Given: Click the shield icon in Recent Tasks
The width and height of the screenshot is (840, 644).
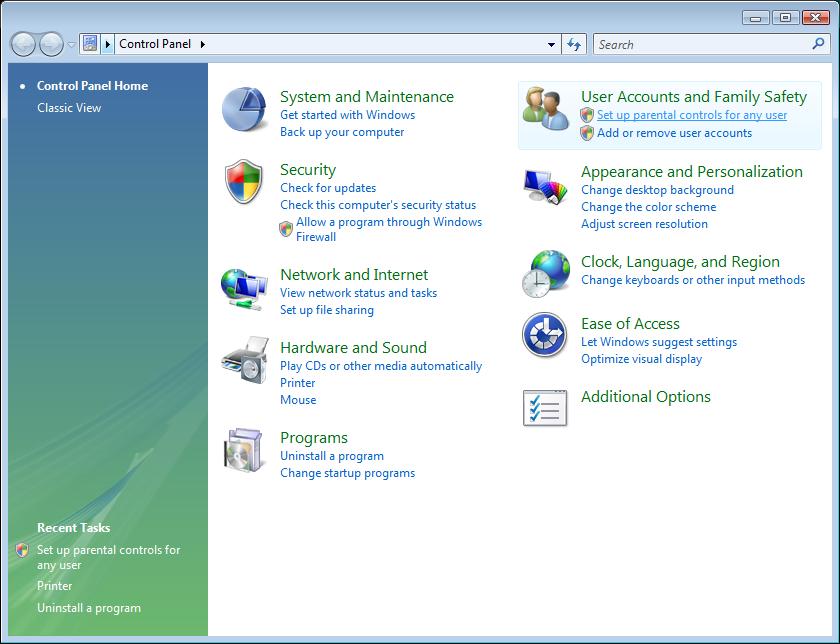Looking at the screenshot, I should 22,550.
